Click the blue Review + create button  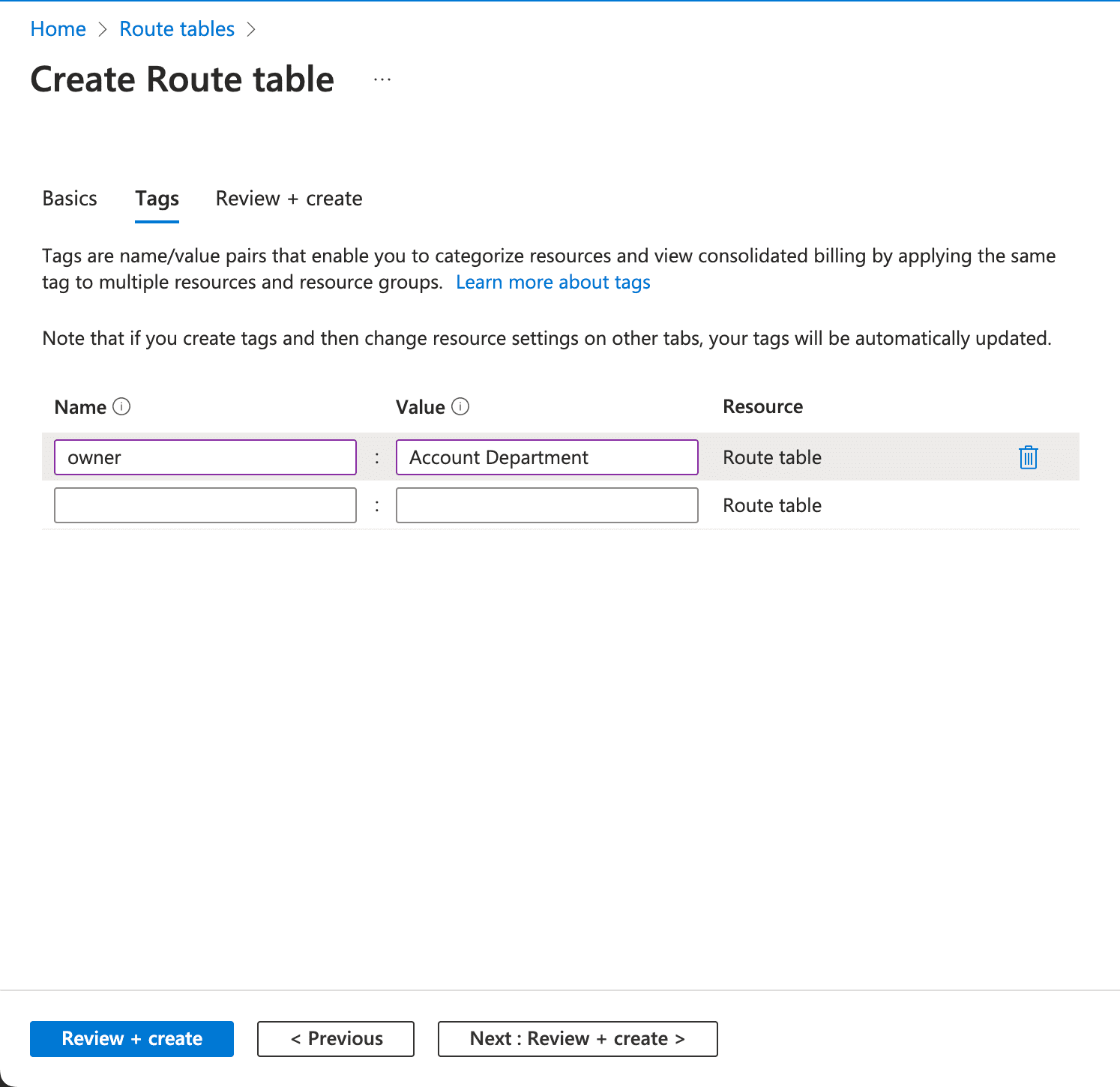pyautogui.click(x=132, y=1038)
